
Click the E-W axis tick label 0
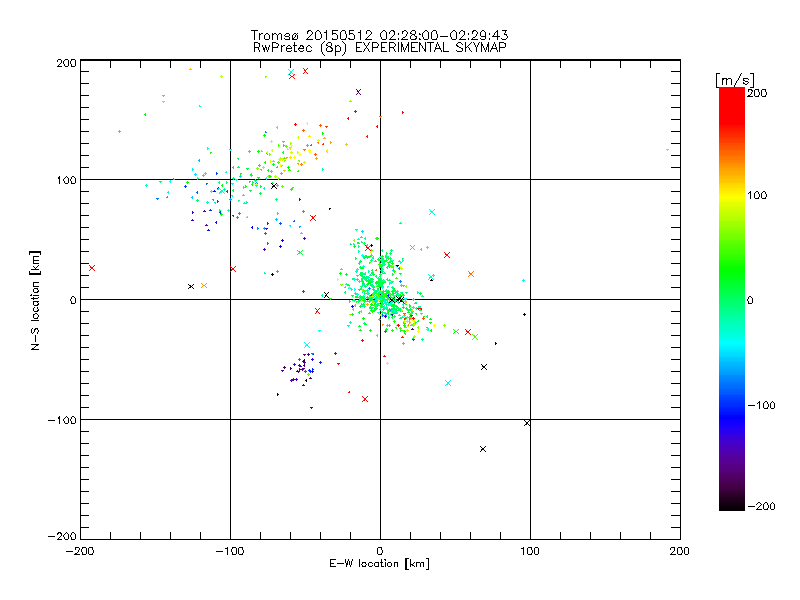[x=380, y=552]
